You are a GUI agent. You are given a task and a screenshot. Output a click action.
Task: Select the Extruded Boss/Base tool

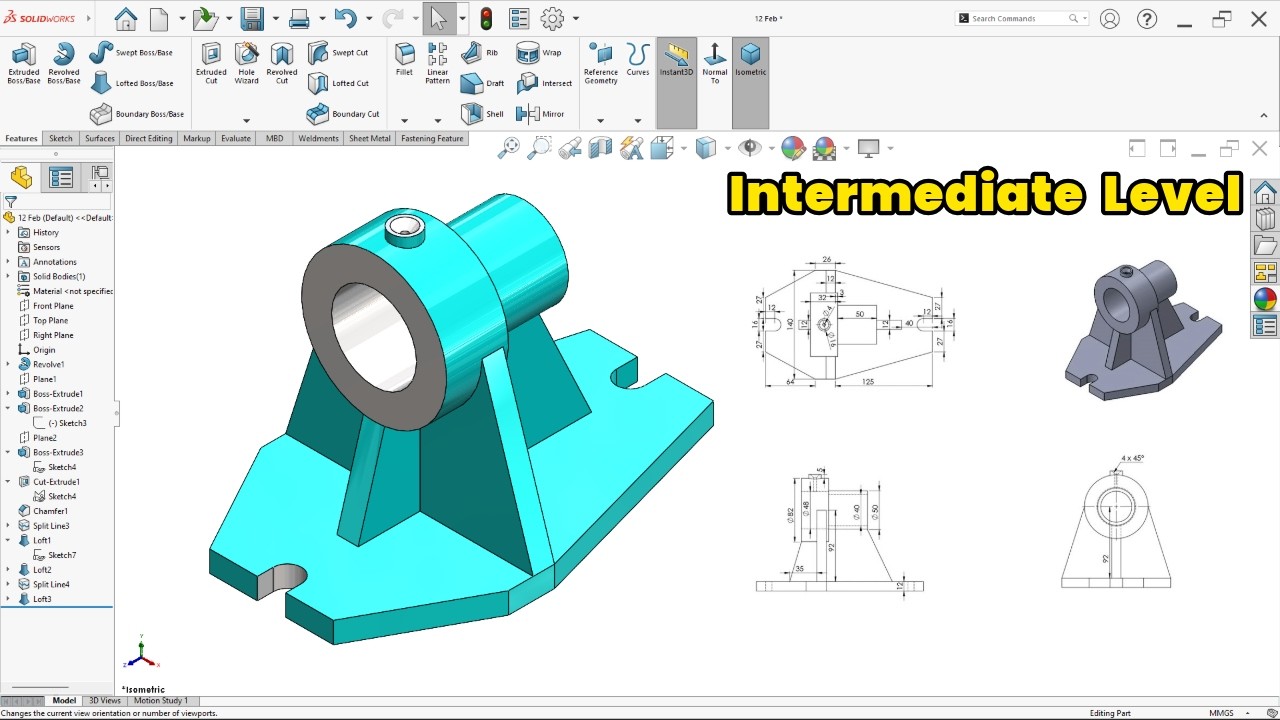coord(23,63)
